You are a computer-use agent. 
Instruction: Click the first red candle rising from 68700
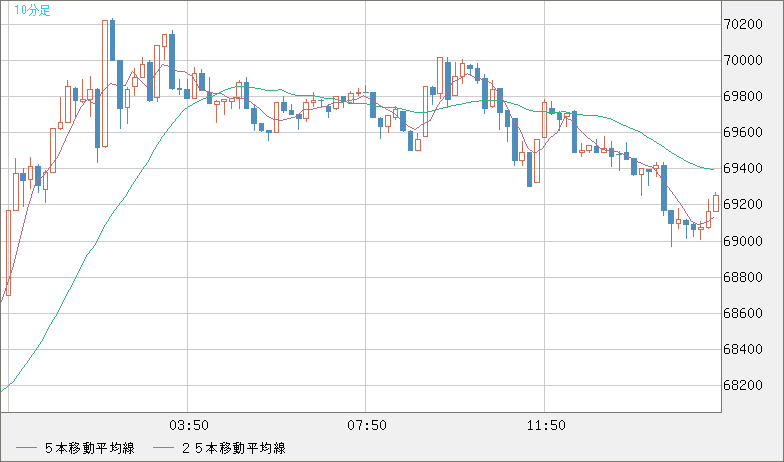pyautogui.click(x=8, y=252)
